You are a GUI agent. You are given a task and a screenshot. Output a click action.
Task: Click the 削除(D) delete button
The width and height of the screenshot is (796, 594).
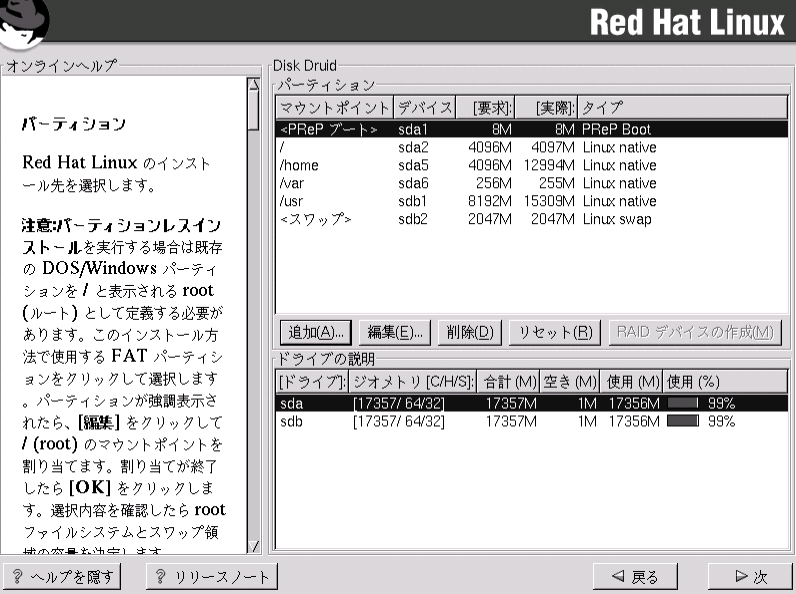[469, 332]
